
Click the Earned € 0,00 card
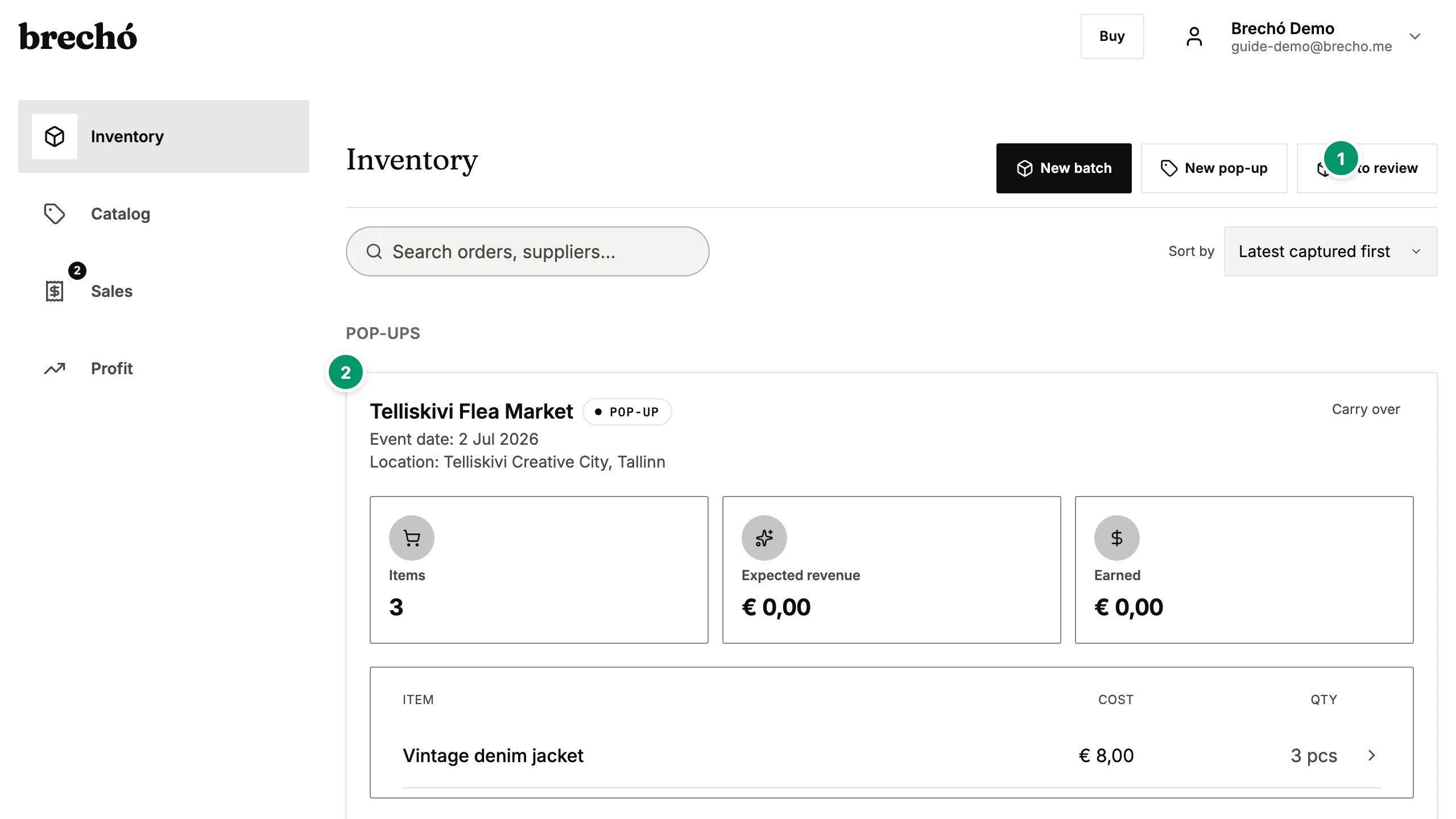pyautogui.click(x=1244, y=570)
